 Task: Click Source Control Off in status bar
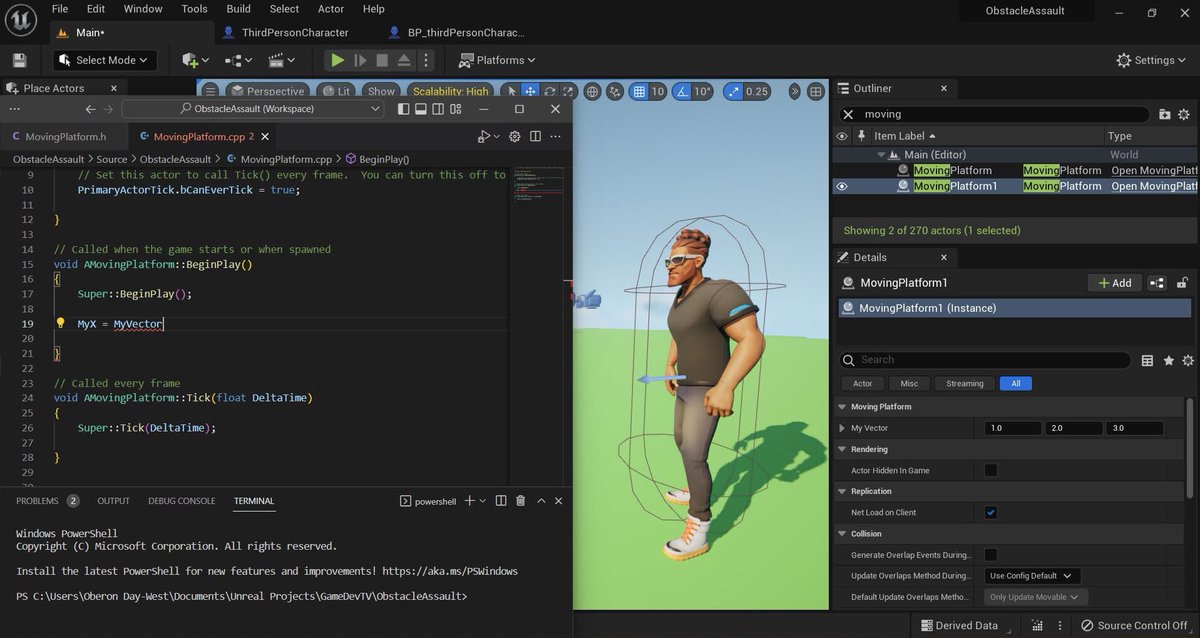point(1135,625)
